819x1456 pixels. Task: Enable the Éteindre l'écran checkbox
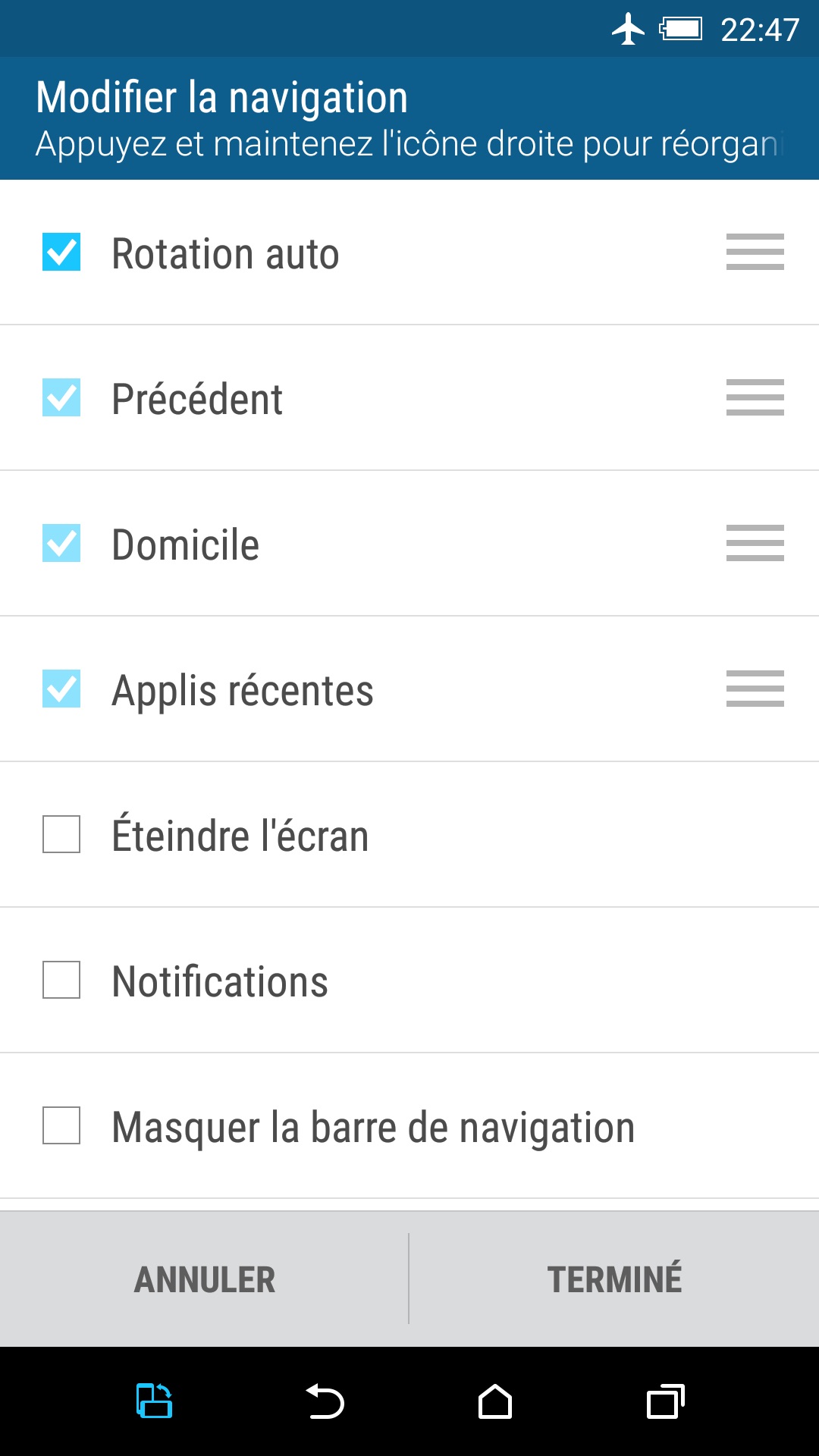click(x=61, y=834)
